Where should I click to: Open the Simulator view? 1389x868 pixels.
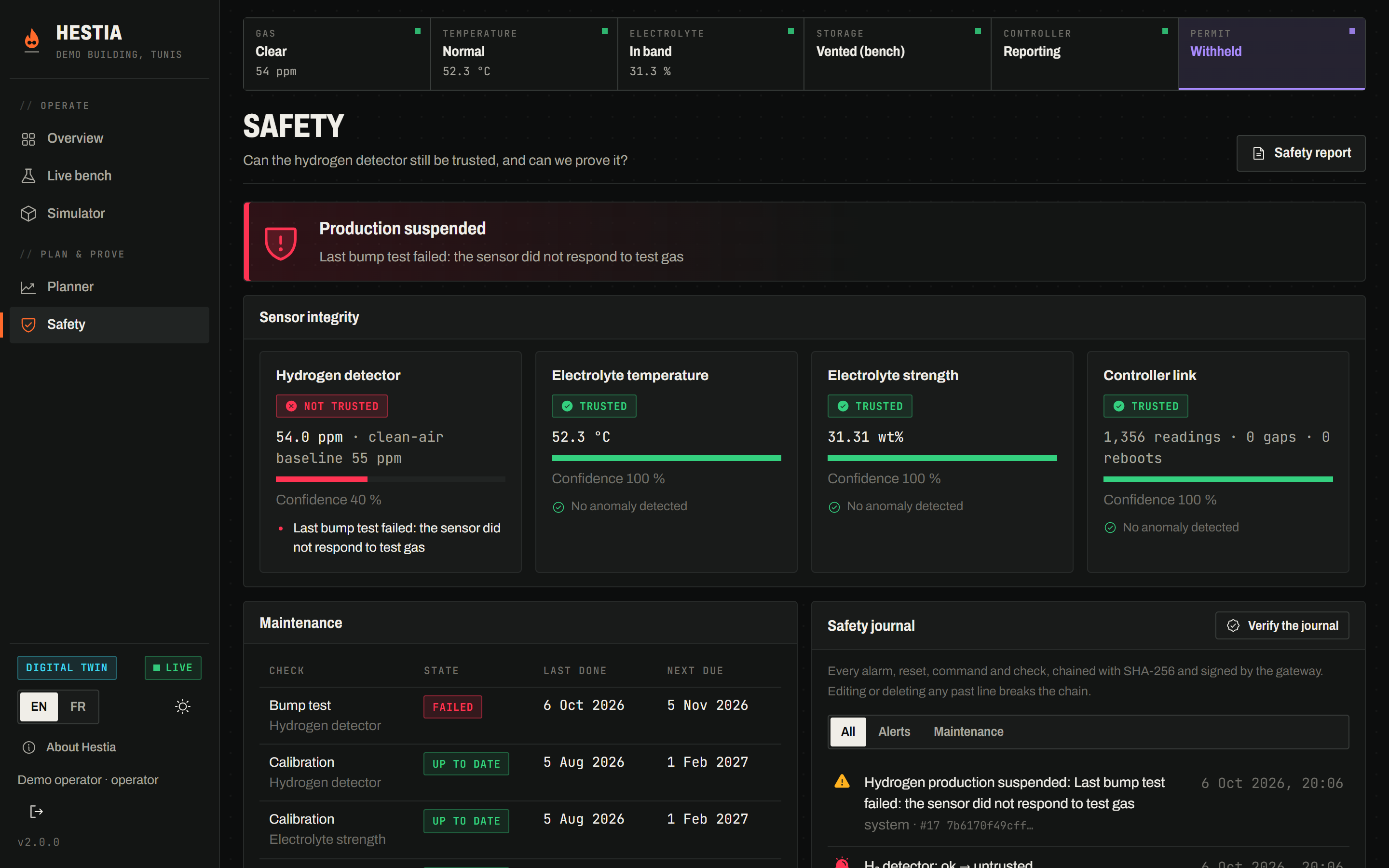pos(109,214)
